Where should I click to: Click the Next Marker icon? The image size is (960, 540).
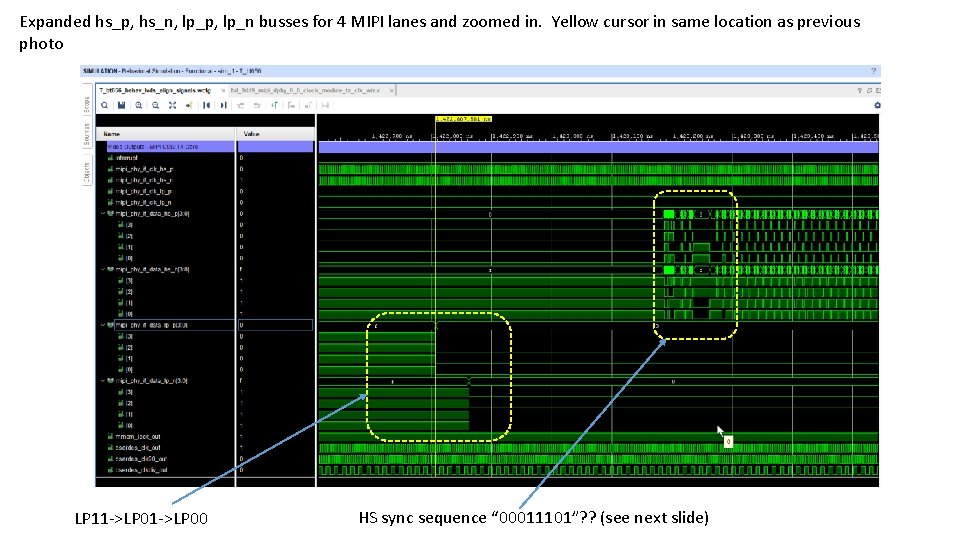pos(308,105)
